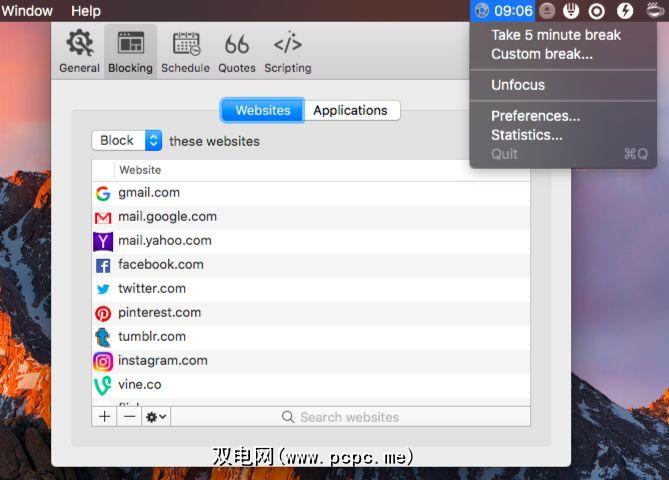
Task: Select the pinterest.com row text
Action: point(159,312)
